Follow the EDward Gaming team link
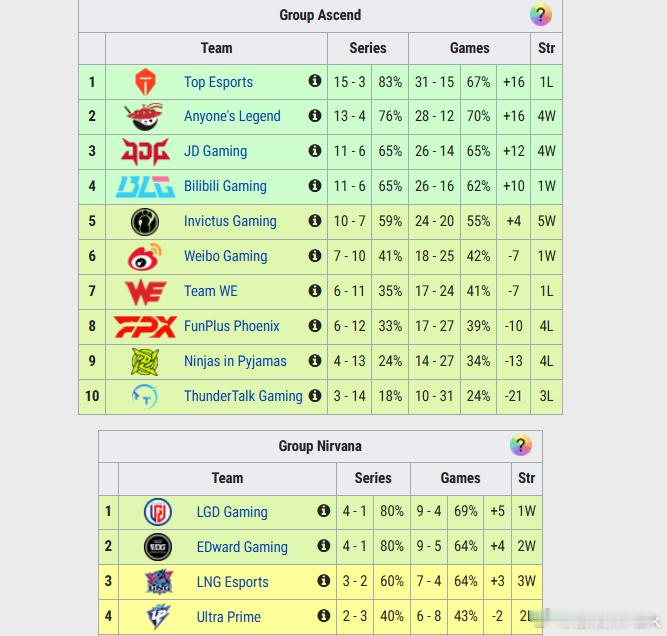 click(242, 547)
